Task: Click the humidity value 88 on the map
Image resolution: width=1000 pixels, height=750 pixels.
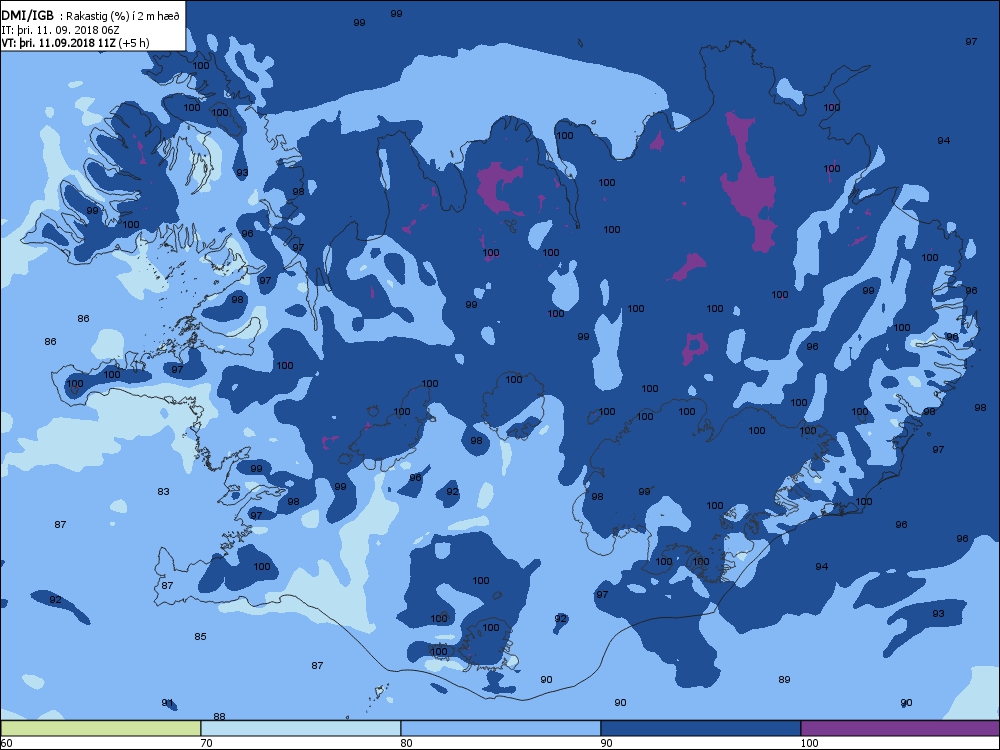Action: [219, 716]
